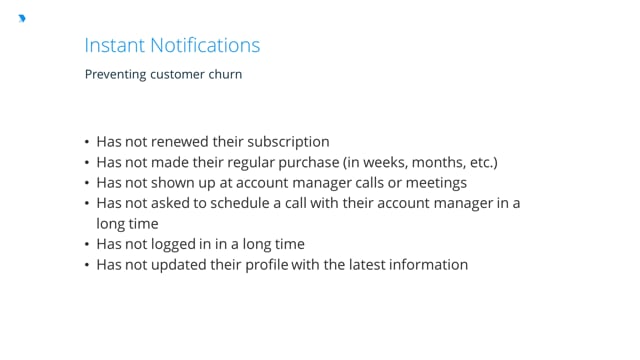Click the blue logo icon in the corner

pyautogui.click(x=22, y=18)
